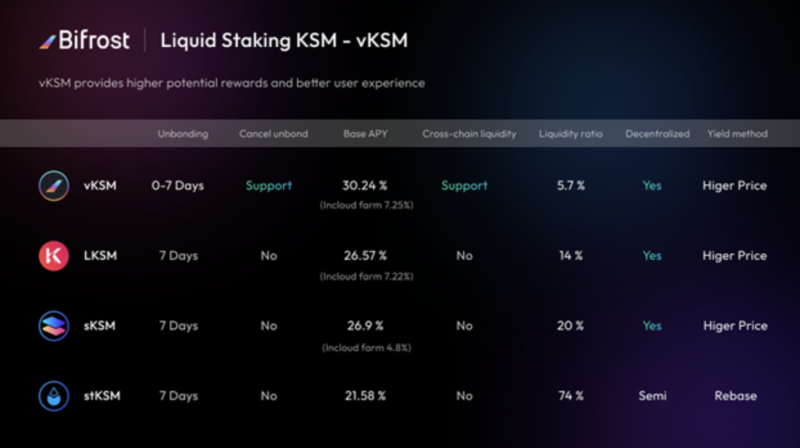Viewport: 800px width, 448px height.
Task: Click vKSM Support under Cross-chain liquidity
Action: [x=464, y=186]
